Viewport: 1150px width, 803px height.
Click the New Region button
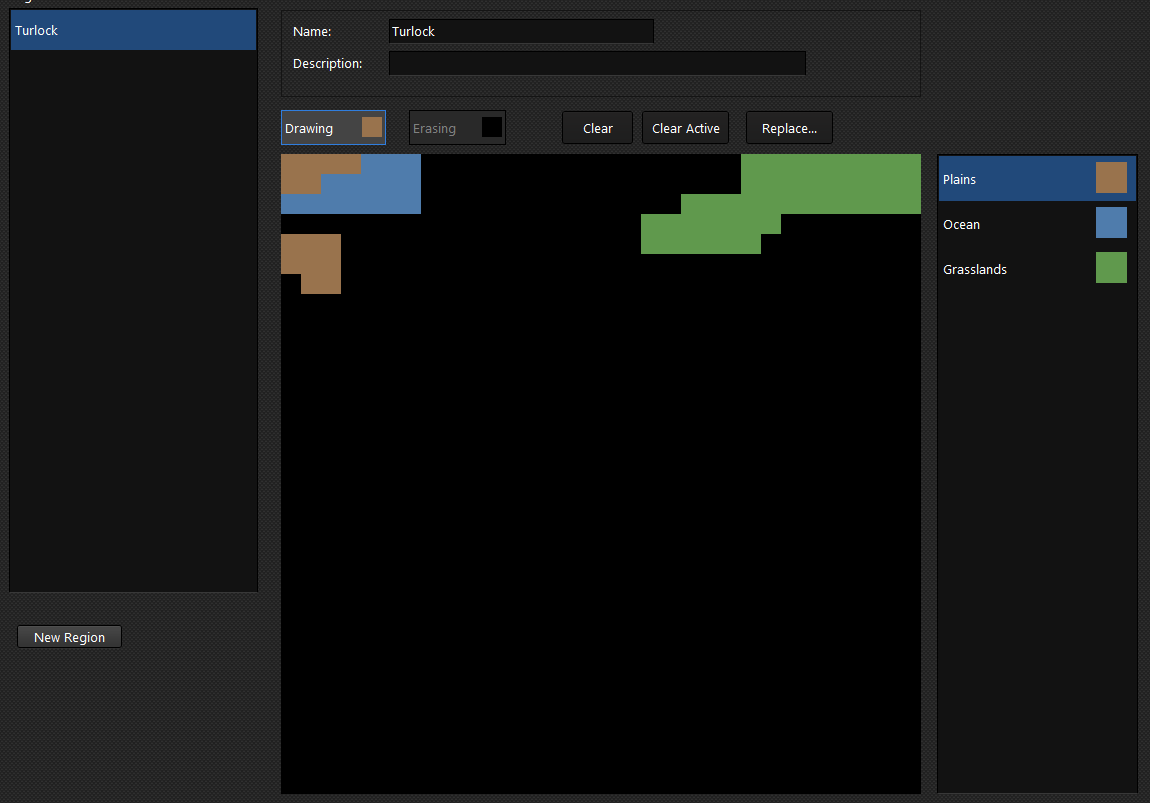pos(69,636)
